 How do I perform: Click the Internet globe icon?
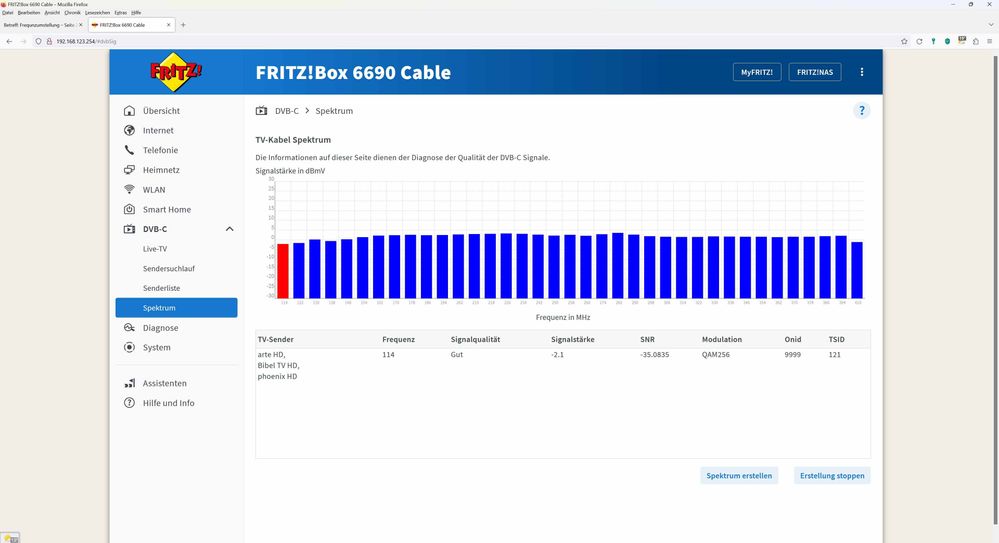click(129, 131)
